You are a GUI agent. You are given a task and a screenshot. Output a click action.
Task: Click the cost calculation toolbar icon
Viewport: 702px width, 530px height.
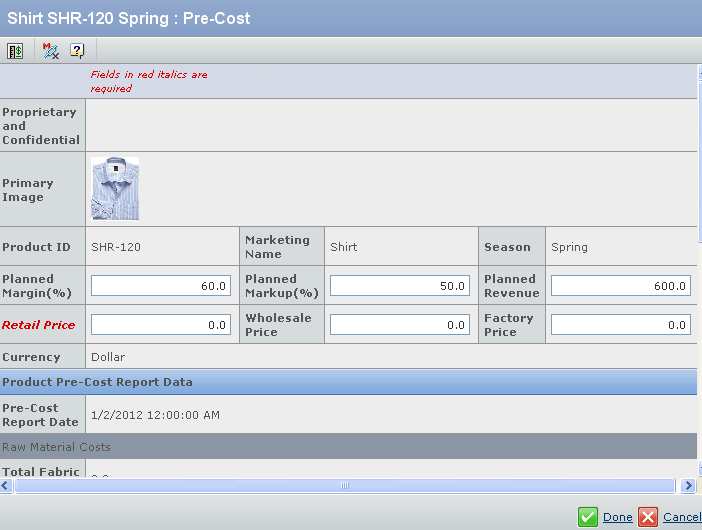tap(16, 51)
